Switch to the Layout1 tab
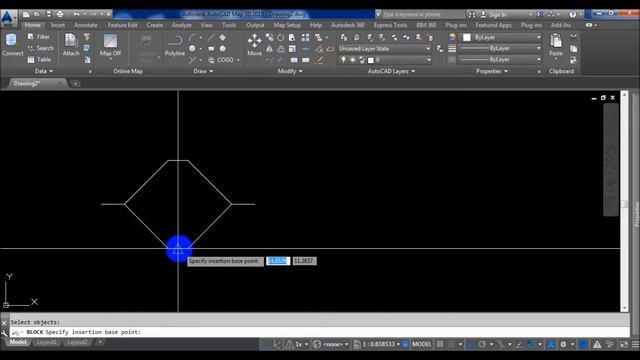The image size is (640, 360). point(47,342)
